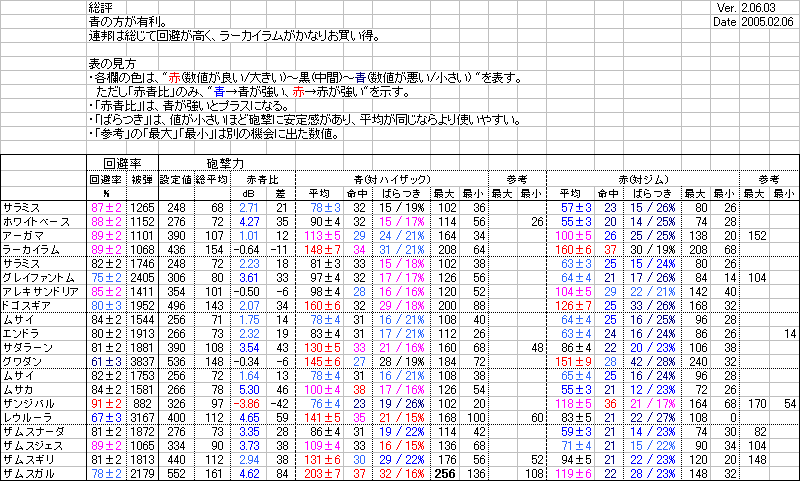This screenshot has height=481, width=800.
Task: Select the 総評 heading cell
Action: pos(101,8)
